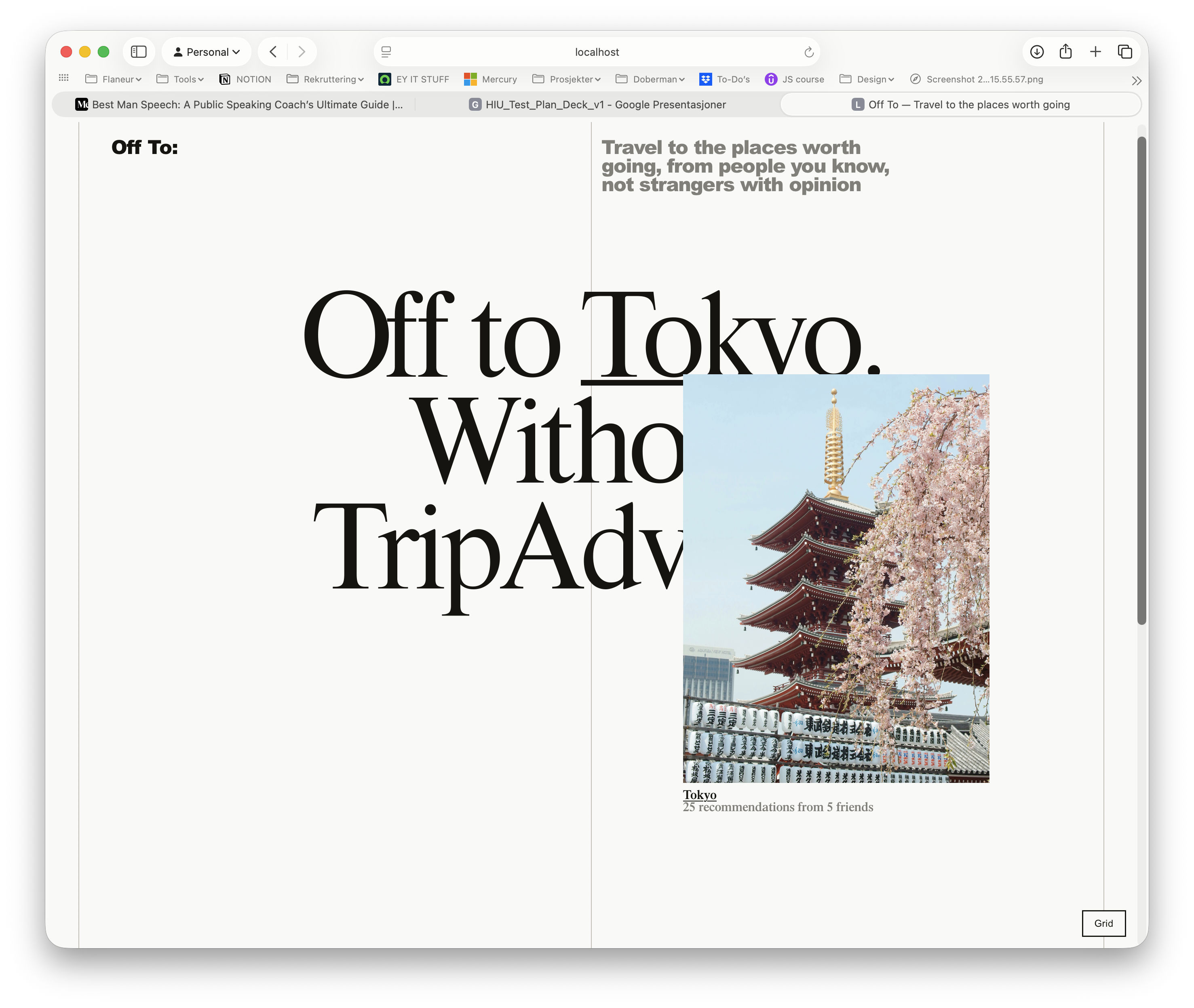Viewport: 1194px width, 1008px height.
Task: Expand the Rekruttering bookmarks folder
Action: coord(325,80)
